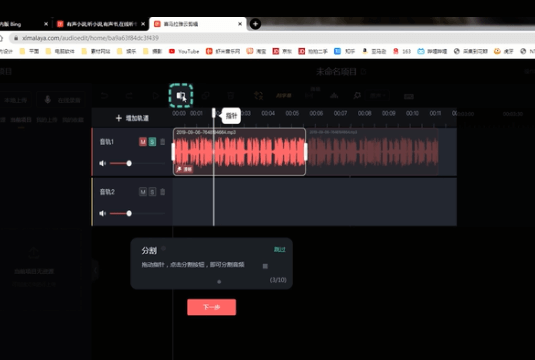This screenshot has height=360, width=535.
Task: Open a new browser tab with plus button
Action: pos(255,24)
